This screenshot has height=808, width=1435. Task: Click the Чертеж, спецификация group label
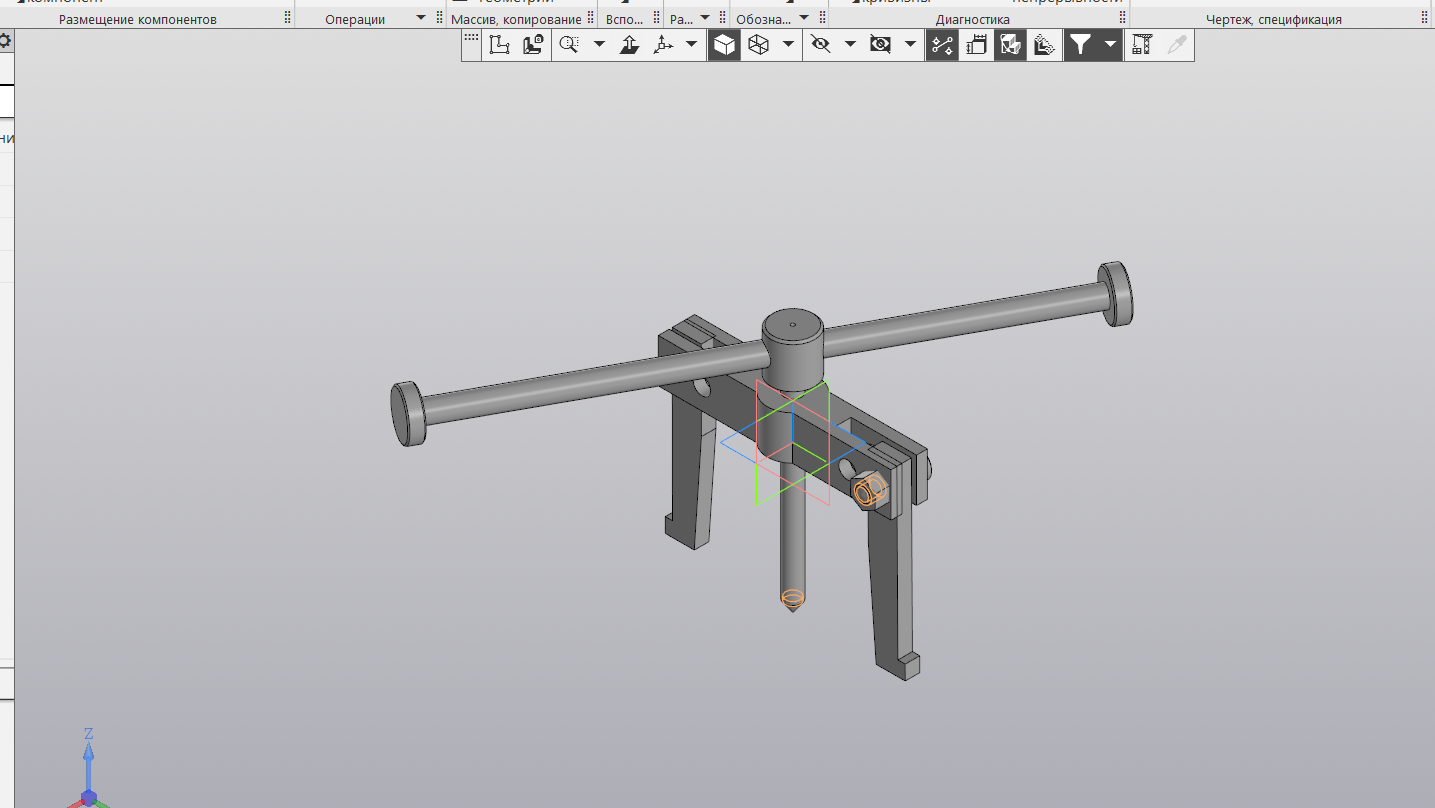click(1274, 19)
